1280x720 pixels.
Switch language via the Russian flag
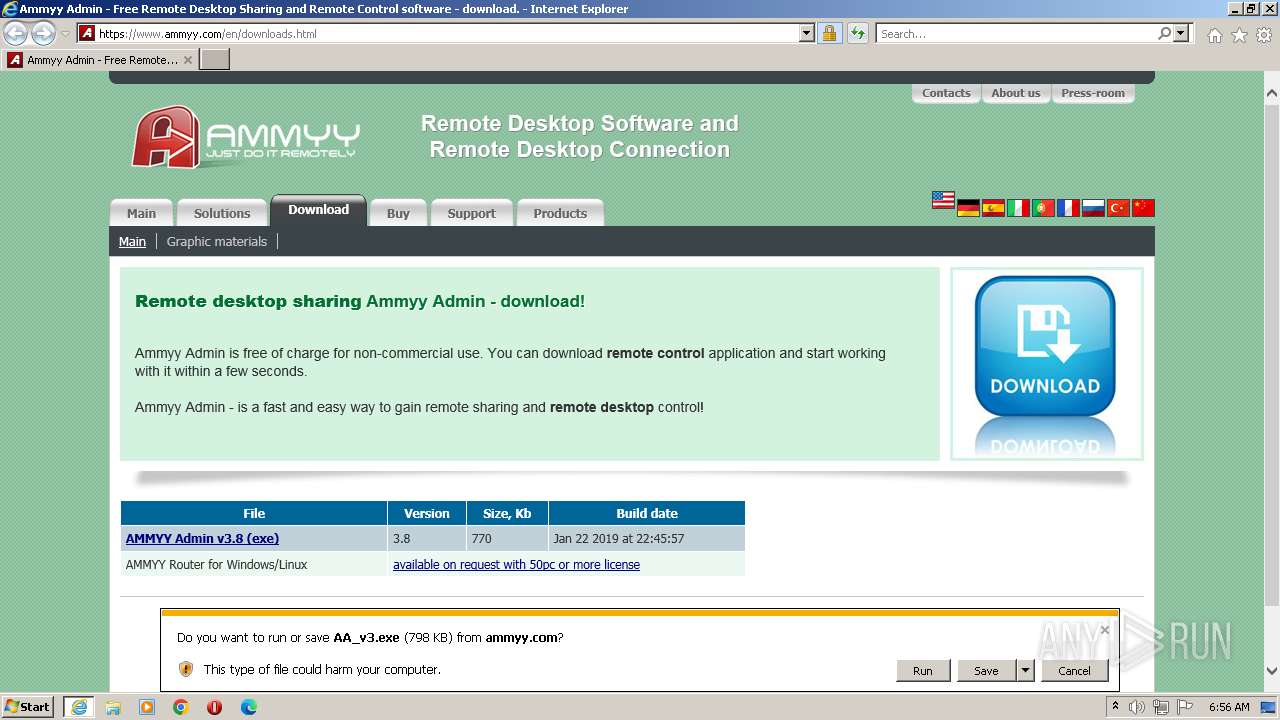pos(1093,208)
